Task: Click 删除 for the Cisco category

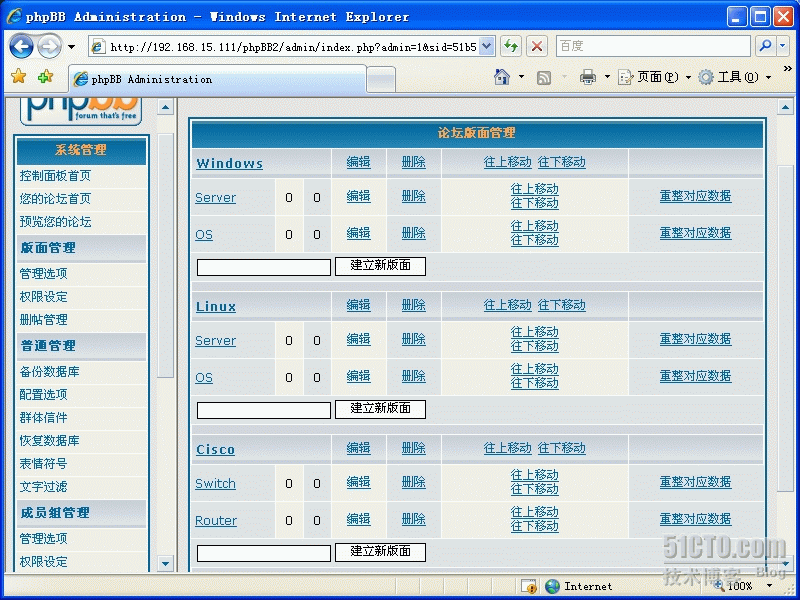Action: [413, 448]
